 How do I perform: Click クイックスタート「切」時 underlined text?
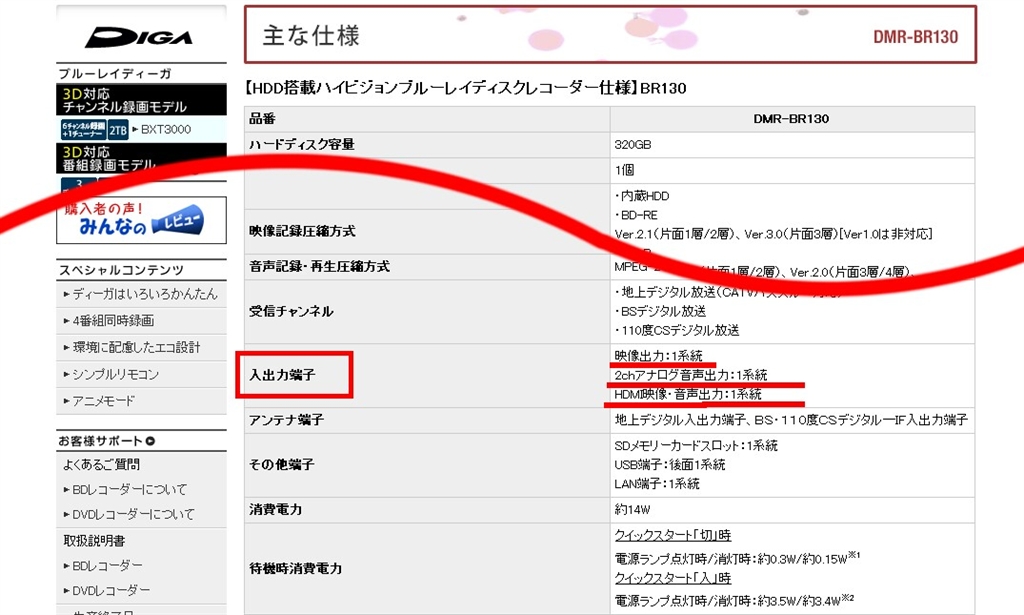pos(673,535)
